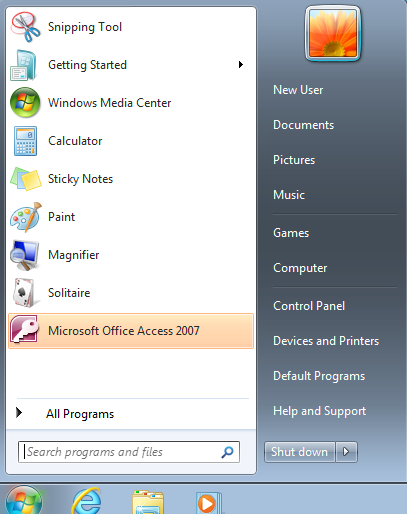The image size is (407, 514).
Task: Select Devices and Printers menu entry
Action: [326, 341]
